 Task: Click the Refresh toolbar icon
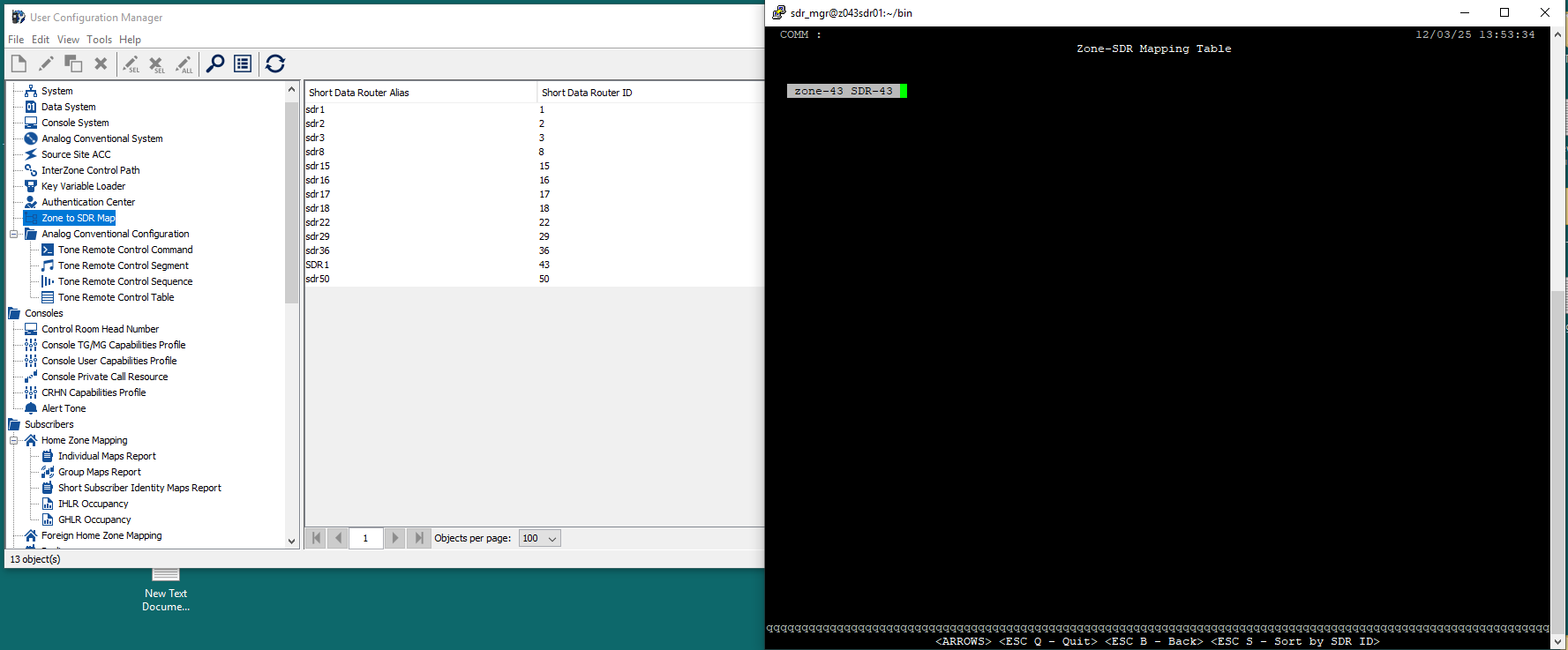pos(275,64)
